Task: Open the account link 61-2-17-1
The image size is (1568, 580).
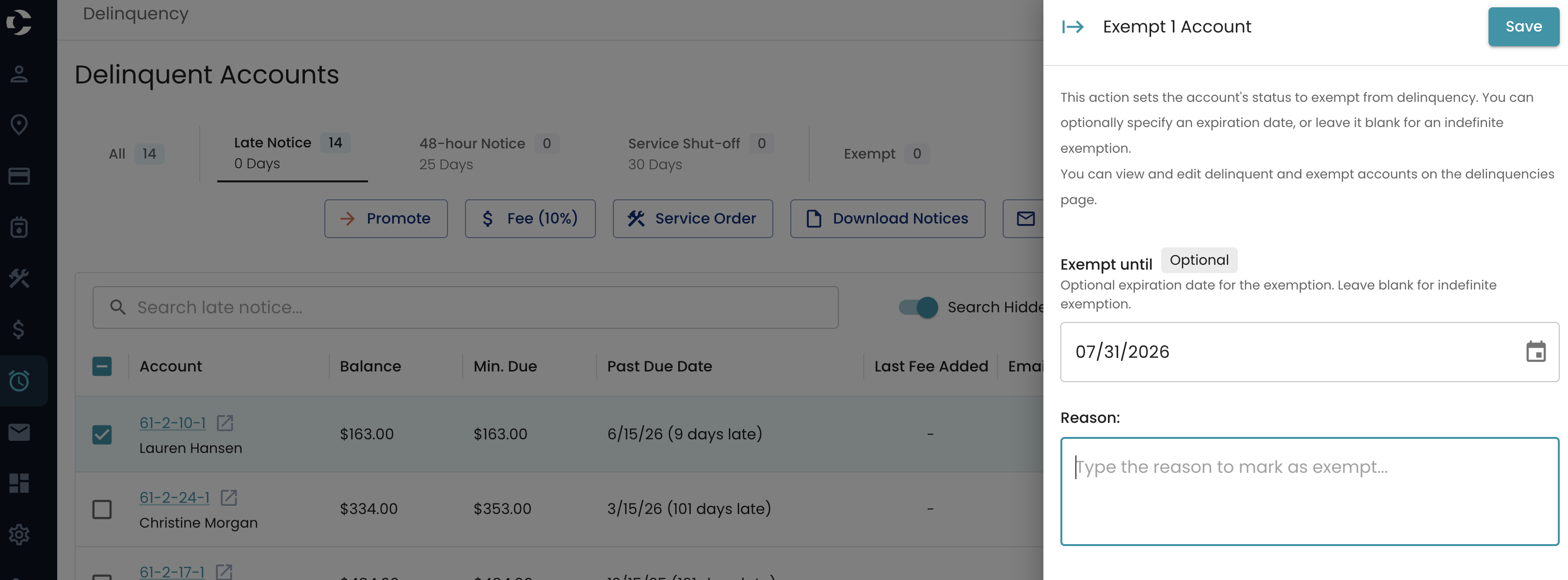Action: click(x=172, y=572)
